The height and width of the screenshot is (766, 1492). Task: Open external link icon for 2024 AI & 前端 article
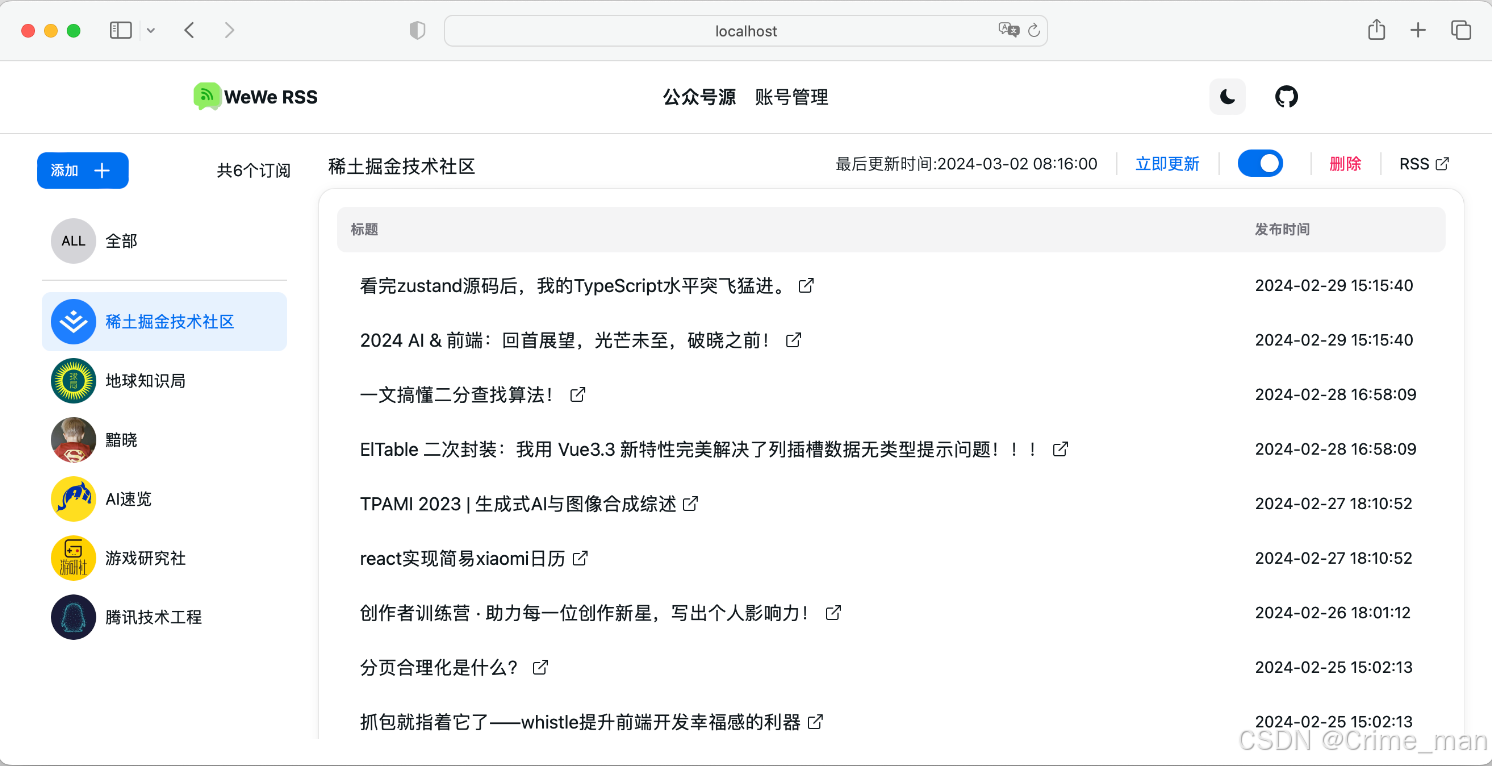point(793,340)
